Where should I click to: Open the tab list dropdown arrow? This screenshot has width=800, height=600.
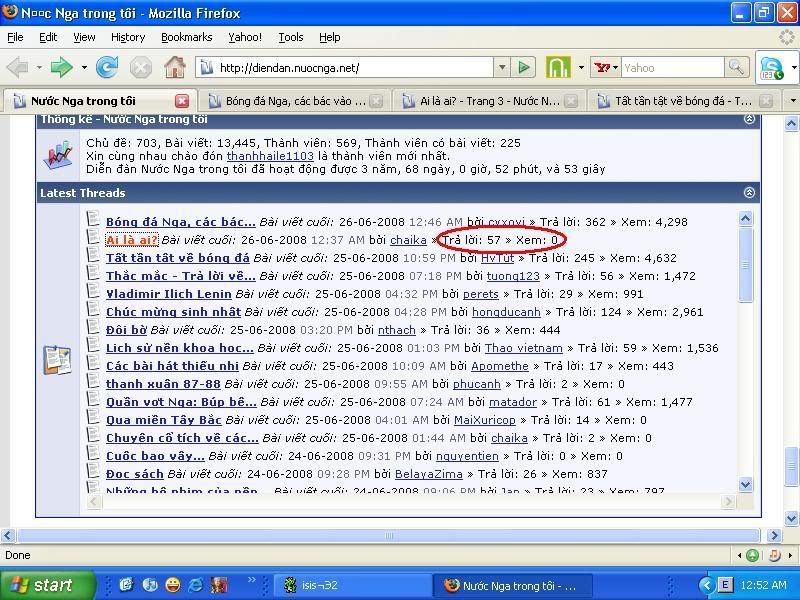tap(792, 101)
